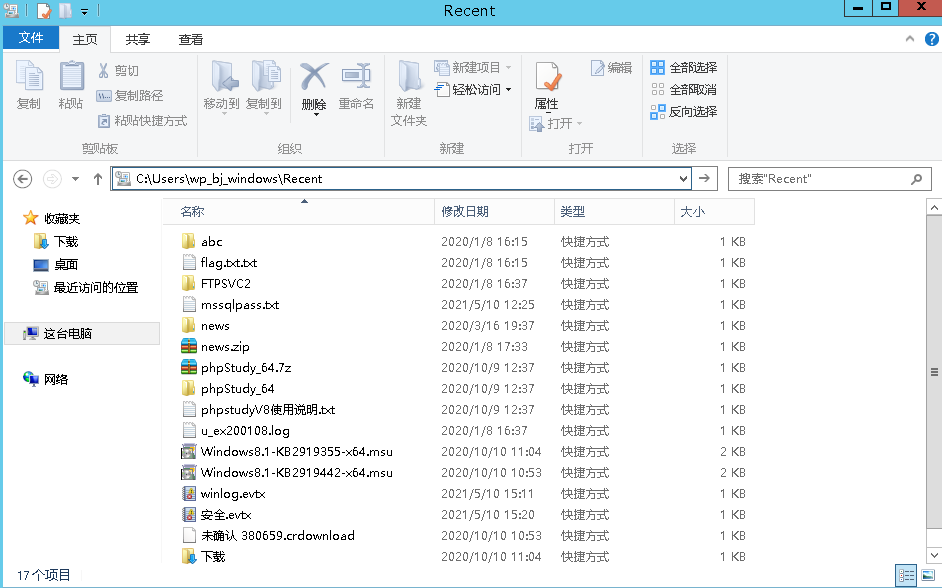Switch to large icons view in status bar

click(x=928, y=575)
